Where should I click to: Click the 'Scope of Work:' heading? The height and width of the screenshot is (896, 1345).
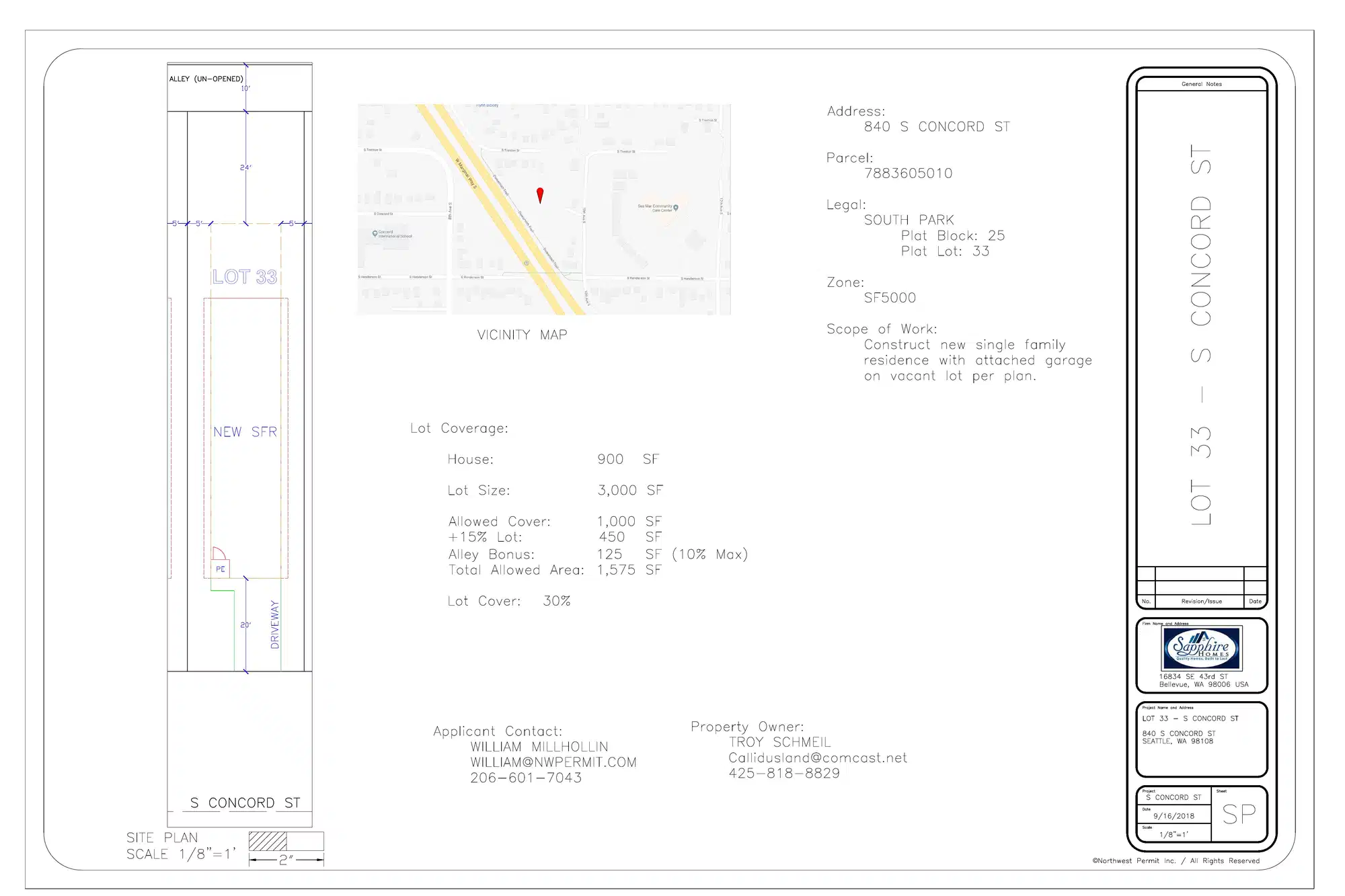click(882, 329)
